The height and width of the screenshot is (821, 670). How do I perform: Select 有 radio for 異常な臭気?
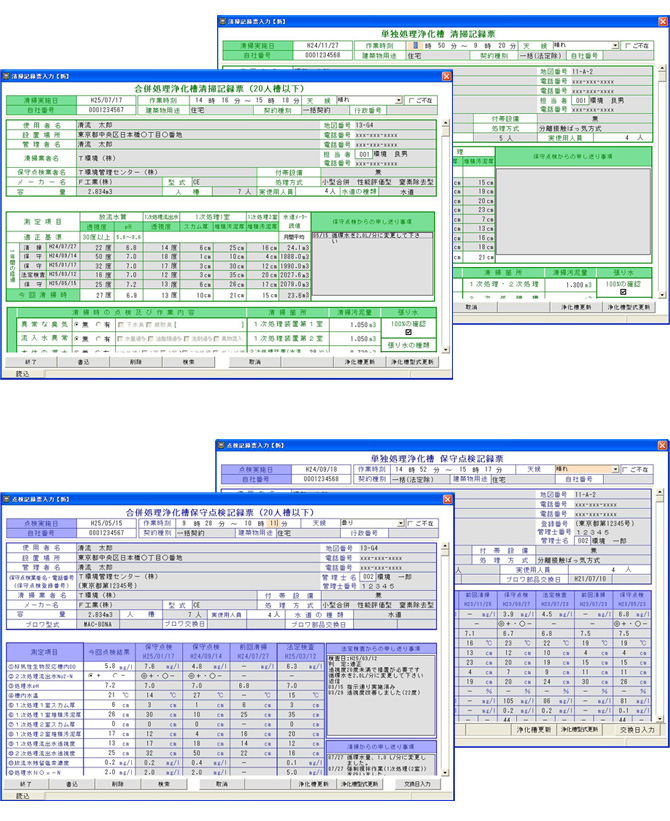click(98, 325)
